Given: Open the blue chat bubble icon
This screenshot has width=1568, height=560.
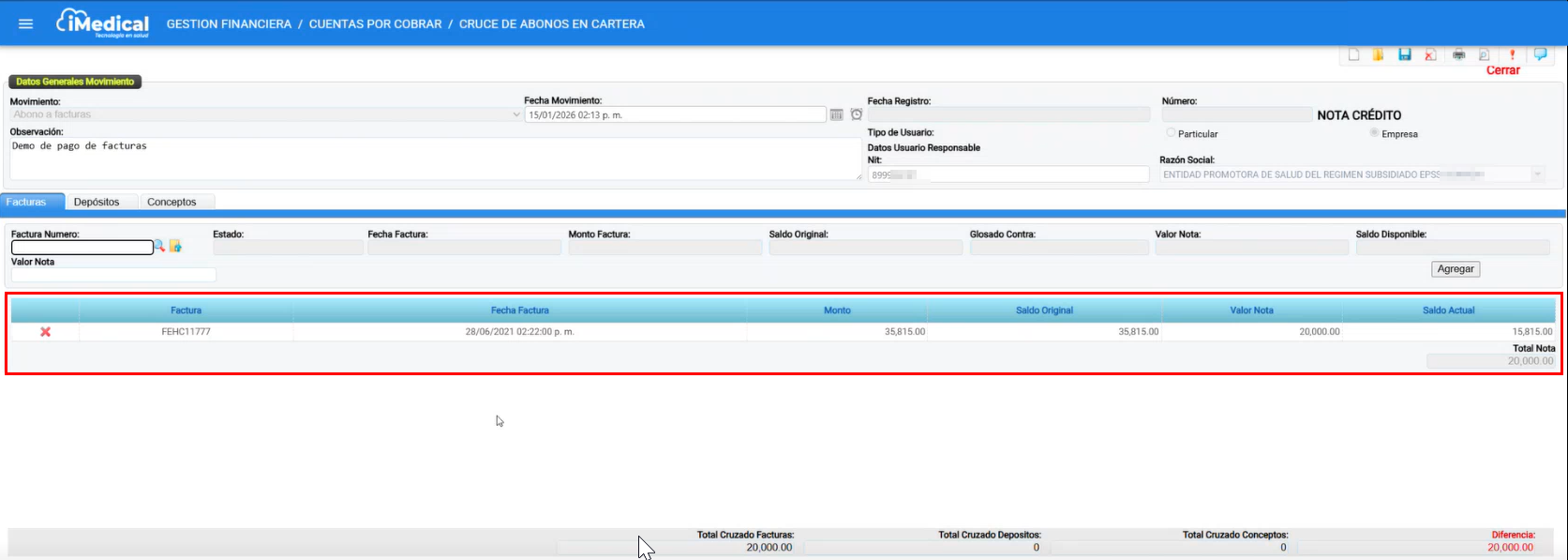Looking at the screenshot, I should coord(1540,54).
